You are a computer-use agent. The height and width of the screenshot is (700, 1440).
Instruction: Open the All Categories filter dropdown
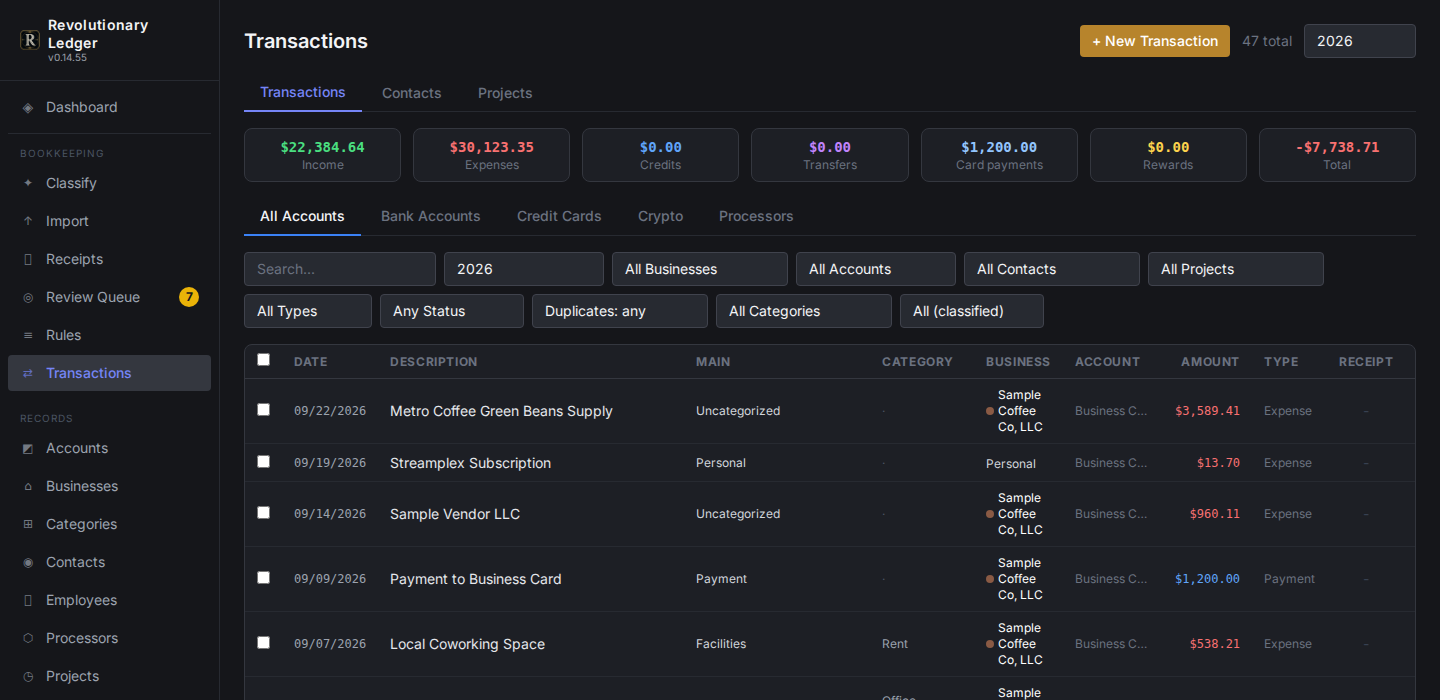(x=804, y=311)
